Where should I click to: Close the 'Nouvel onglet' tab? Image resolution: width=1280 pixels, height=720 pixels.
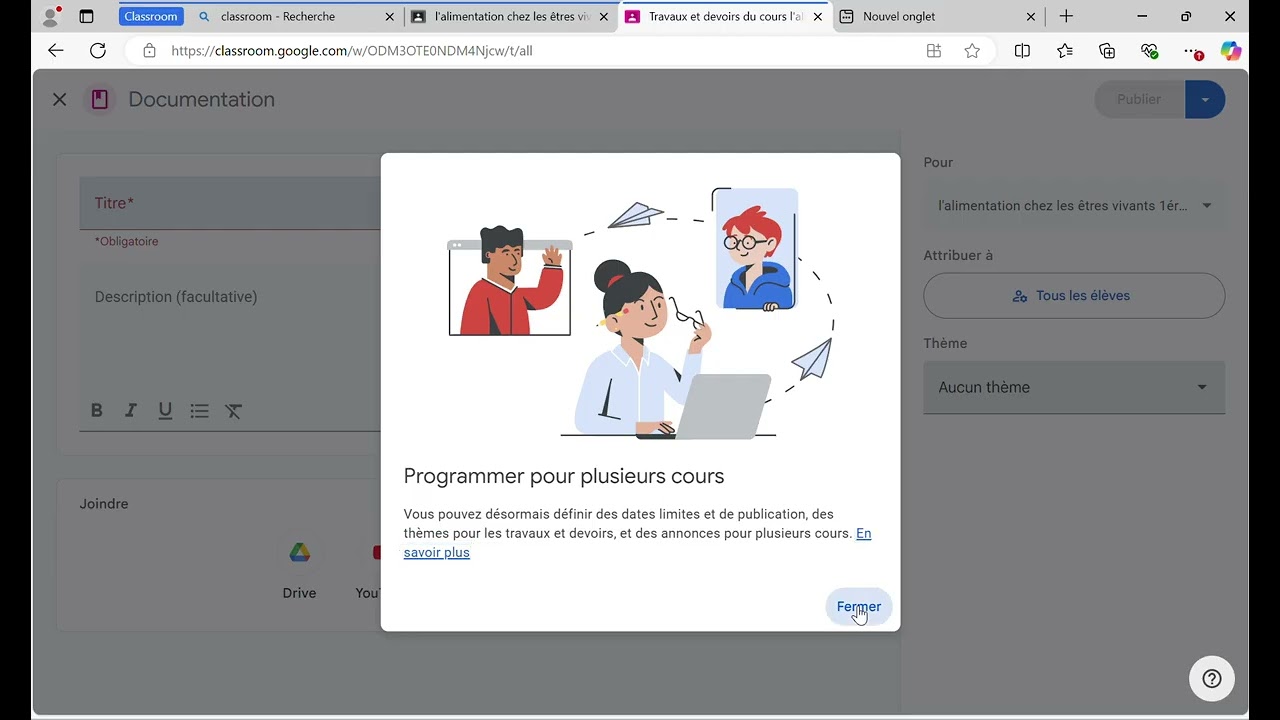click(x=1031, y=17)
